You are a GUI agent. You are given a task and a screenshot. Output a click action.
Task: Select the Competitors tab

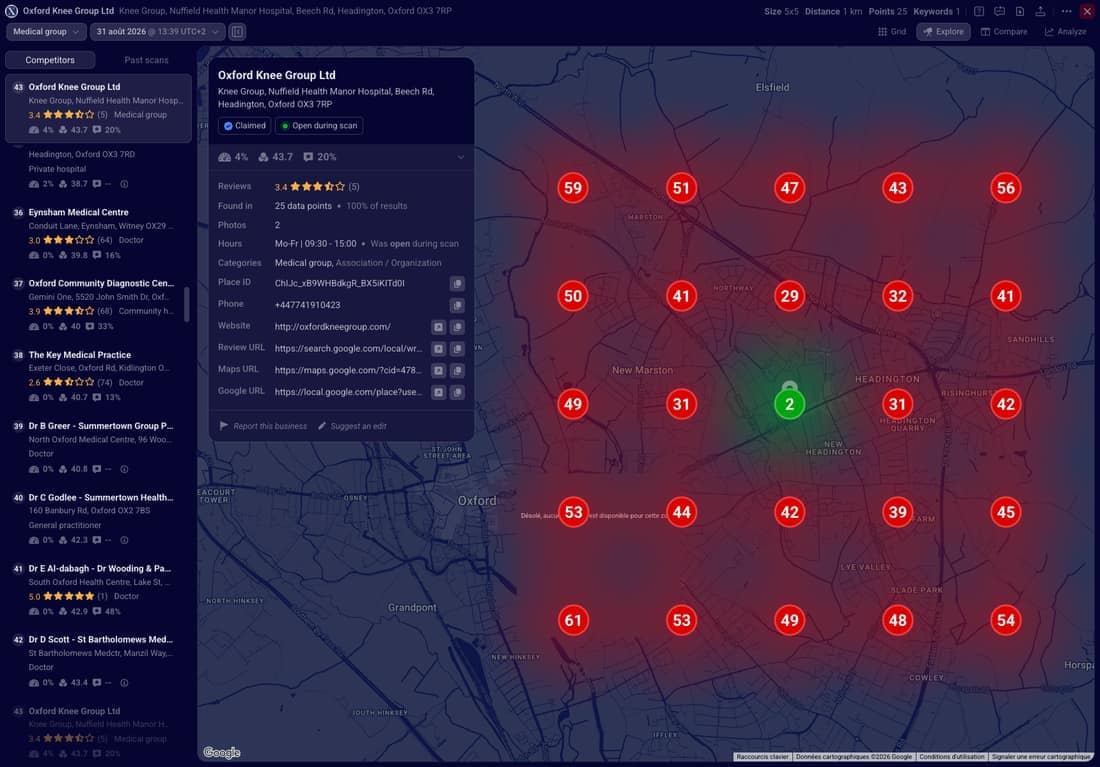point(50,60)
